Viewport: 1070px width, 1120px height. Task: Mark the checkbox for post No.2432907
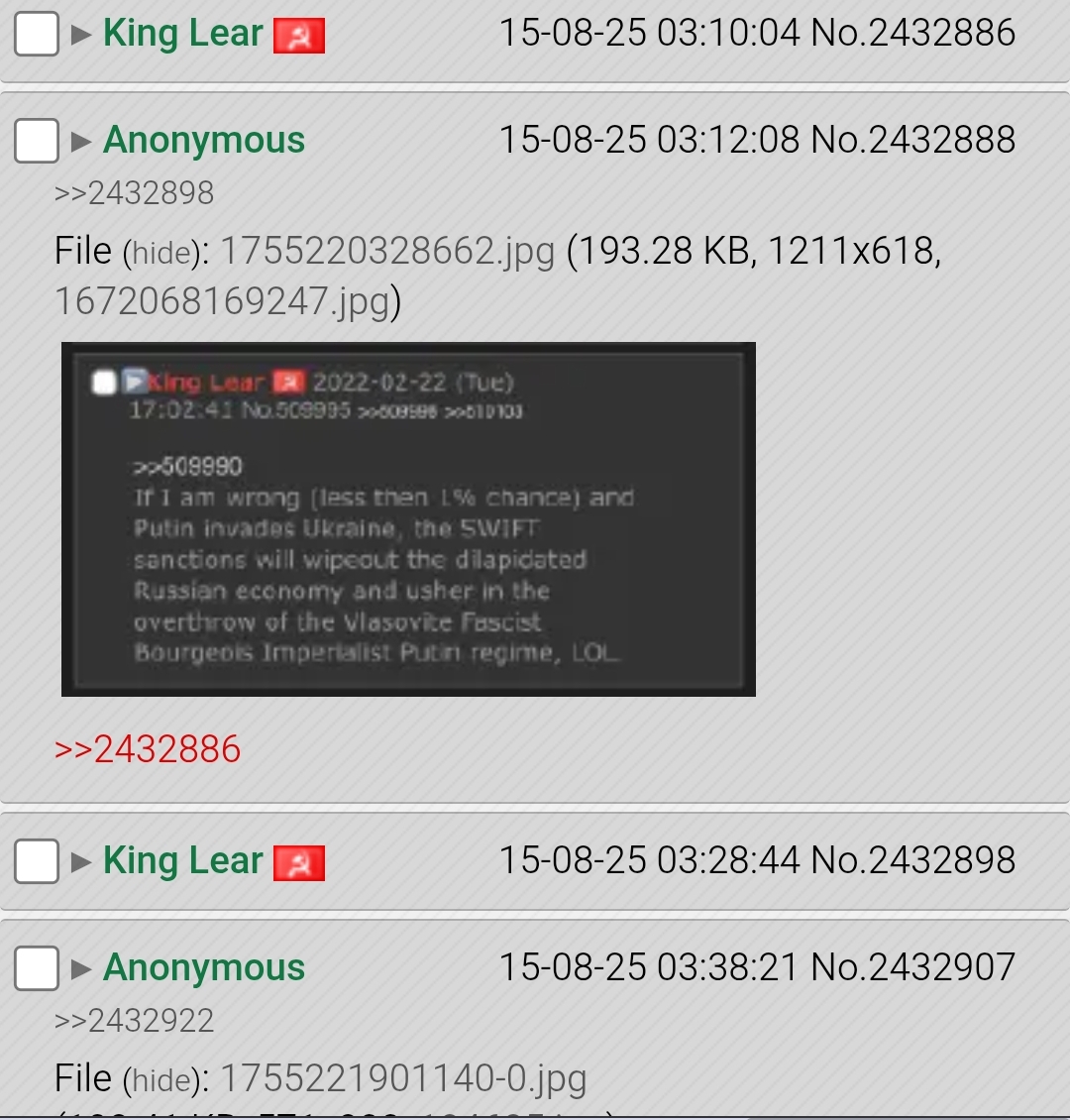coord(37,967)
